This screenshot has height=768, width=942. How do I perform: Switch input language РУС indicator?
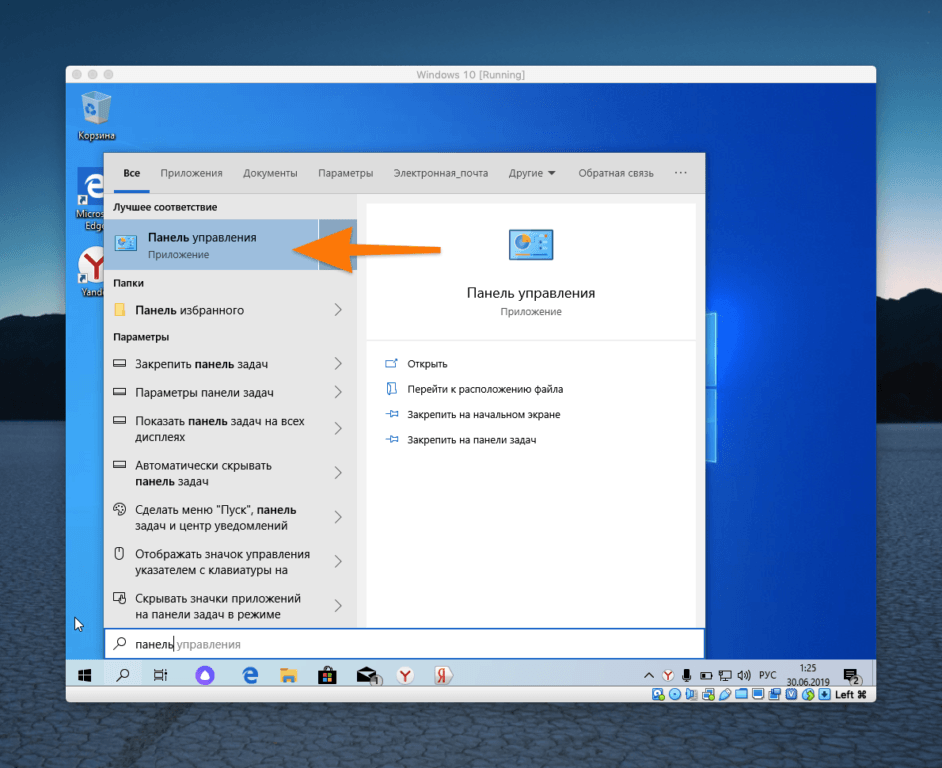[767, 675]
